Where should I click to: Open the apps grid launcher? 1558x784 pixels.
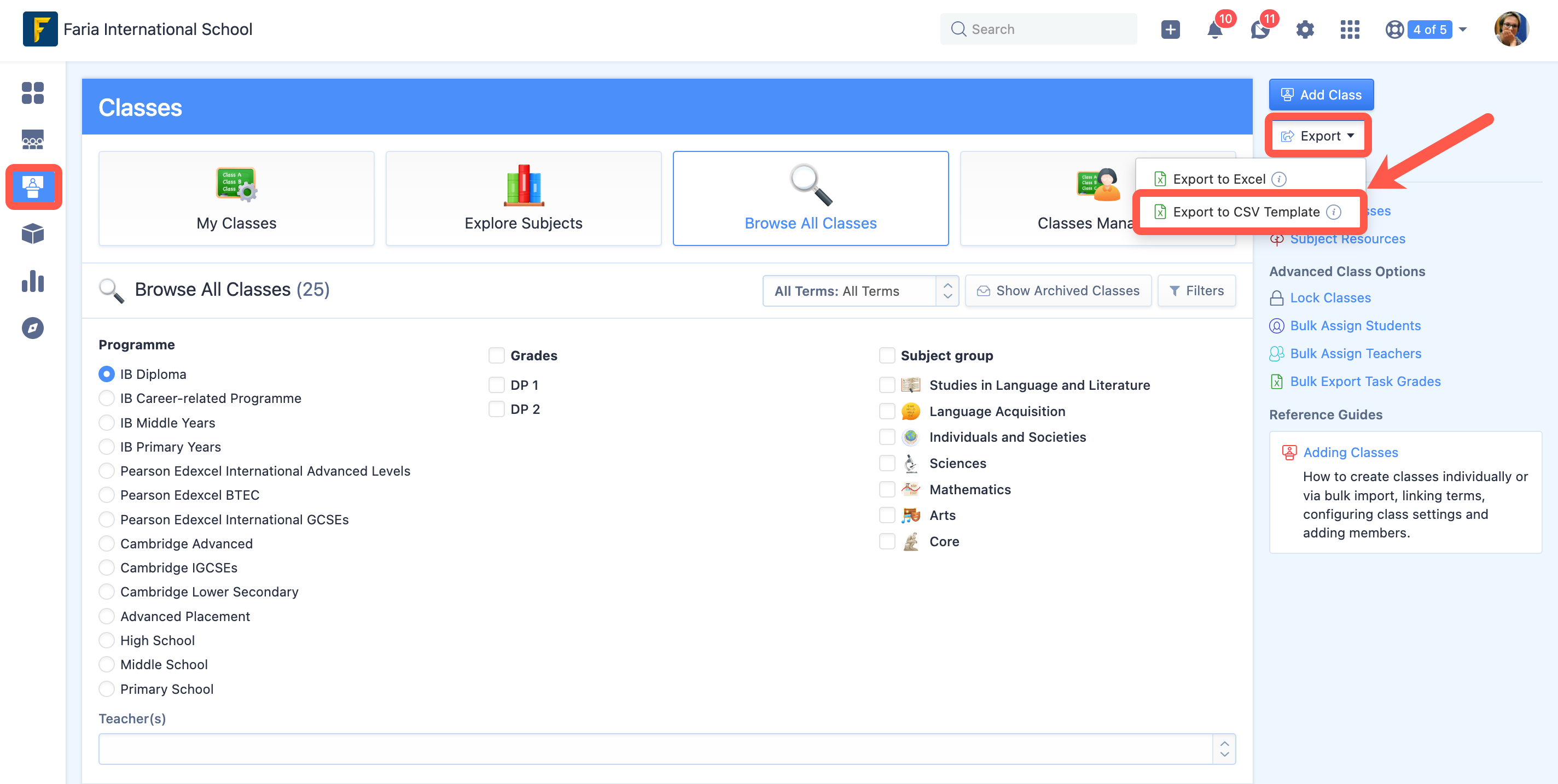[x=1350, y=29]
